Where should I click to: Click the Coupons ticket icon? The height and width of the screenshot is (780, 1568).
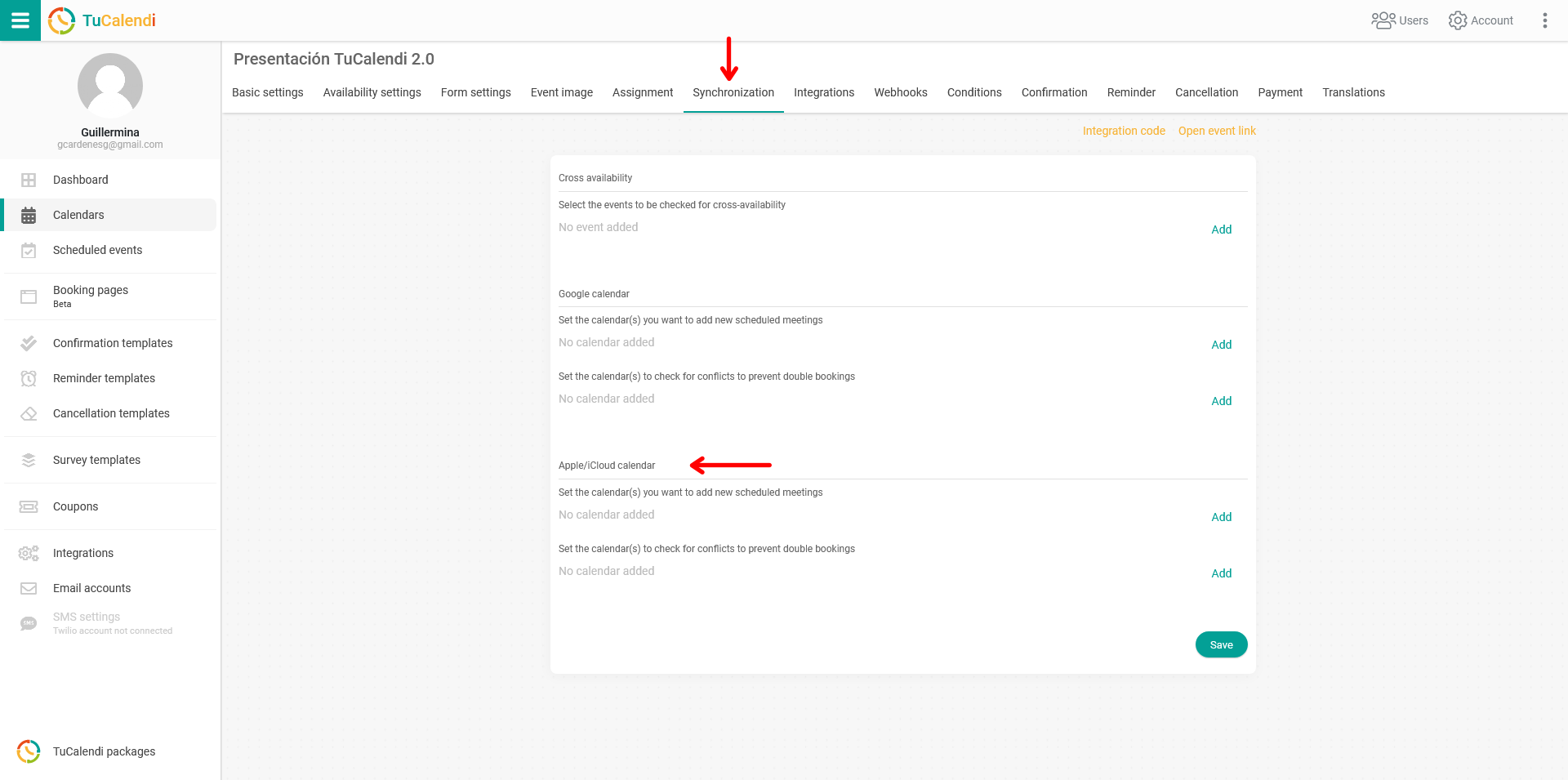(x=29, y=506)
